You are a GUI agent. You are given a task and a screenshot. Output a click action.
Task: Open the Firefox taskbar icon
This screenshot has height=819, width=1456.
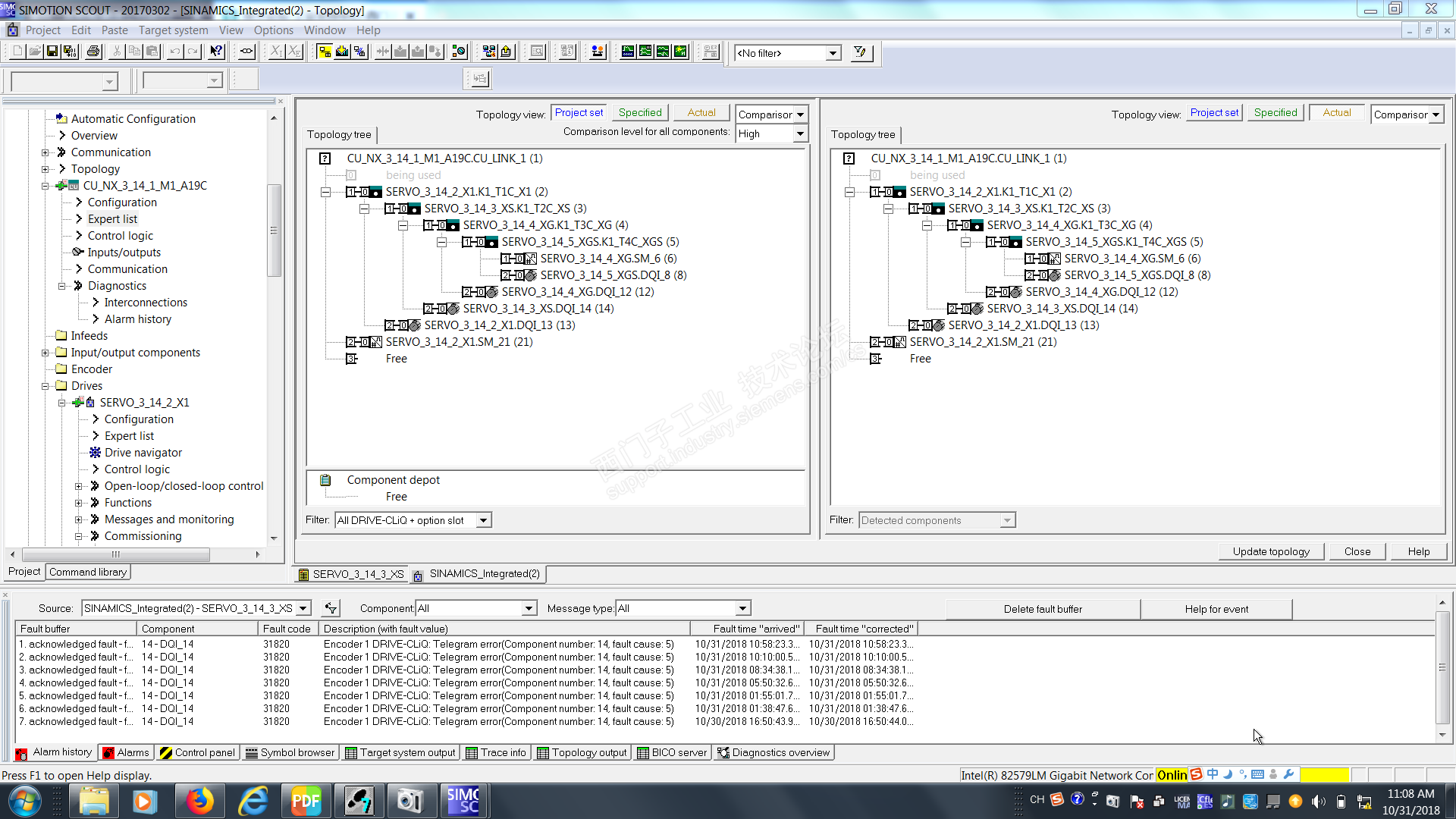click(199, 801)
